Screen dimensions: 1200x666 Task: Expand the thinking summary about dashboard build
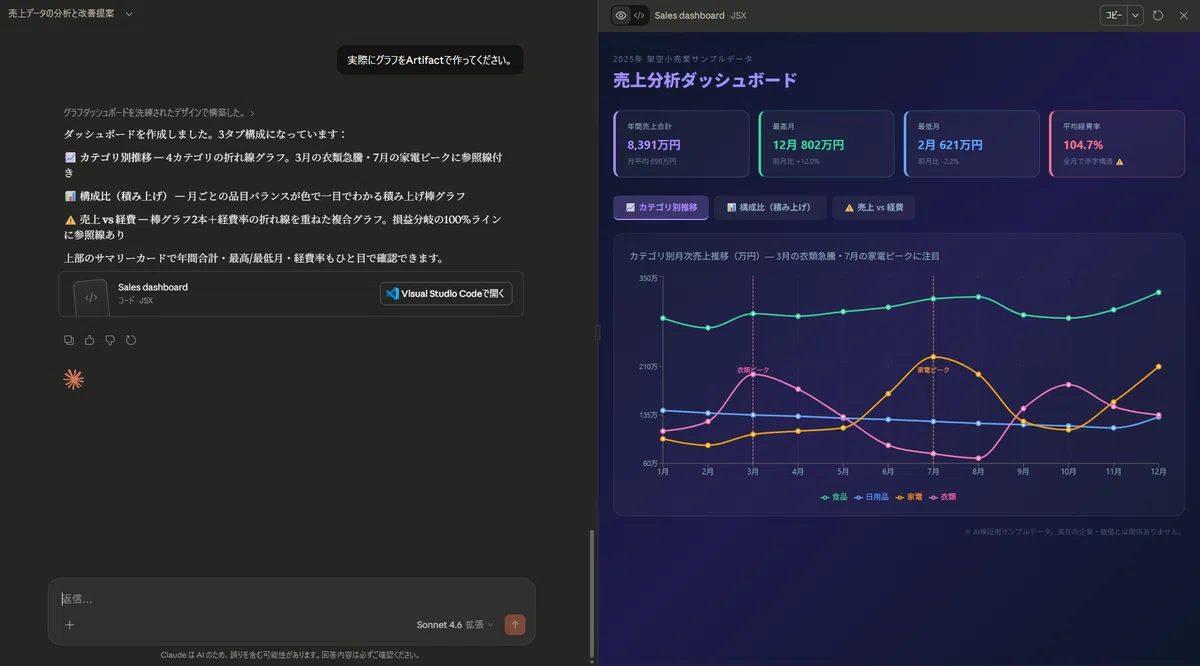(159, 113)
